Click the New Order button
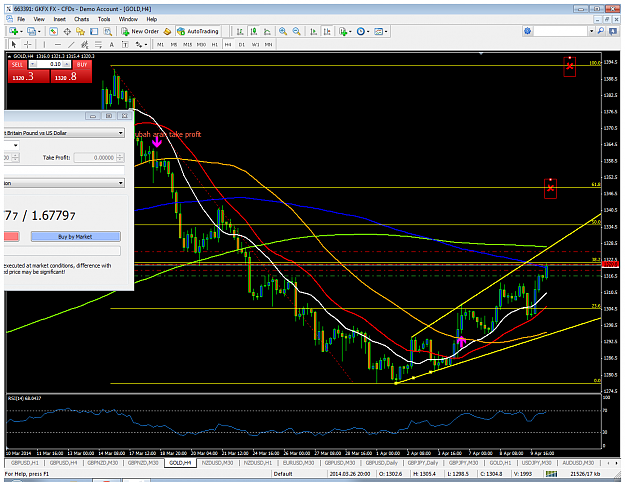625x482 pixels. click(x=140, y=31)
